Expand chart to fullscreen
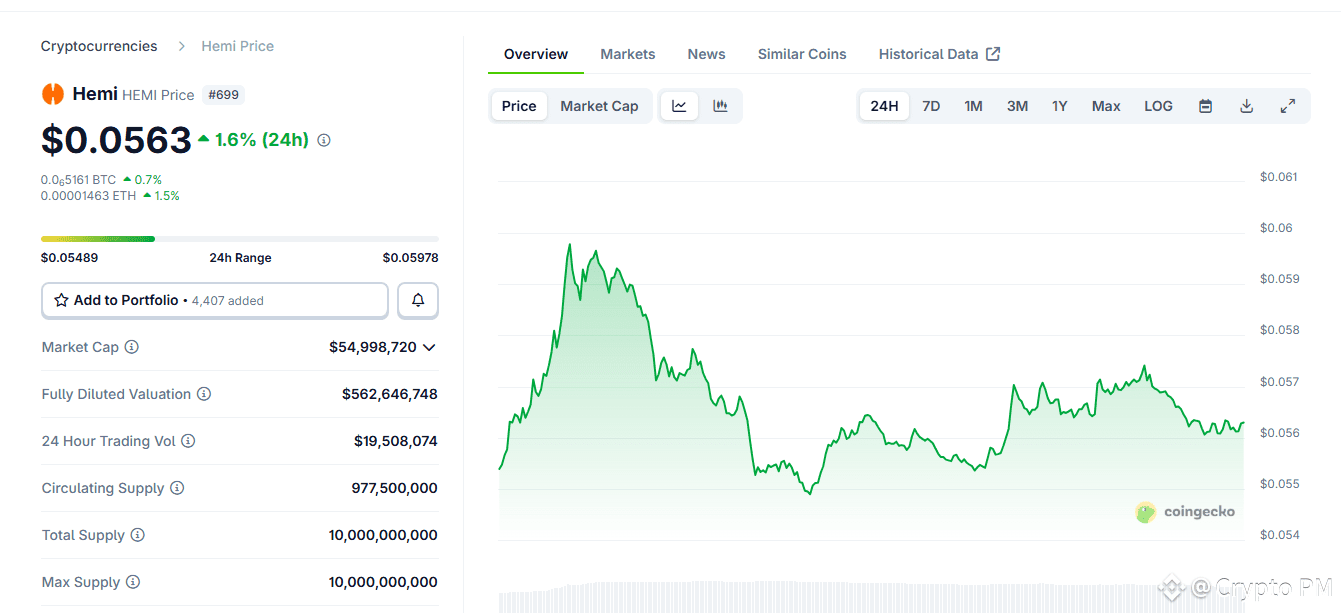Image resolution: width=1341 pixels, height=613 pixels. coord(1288,106)
